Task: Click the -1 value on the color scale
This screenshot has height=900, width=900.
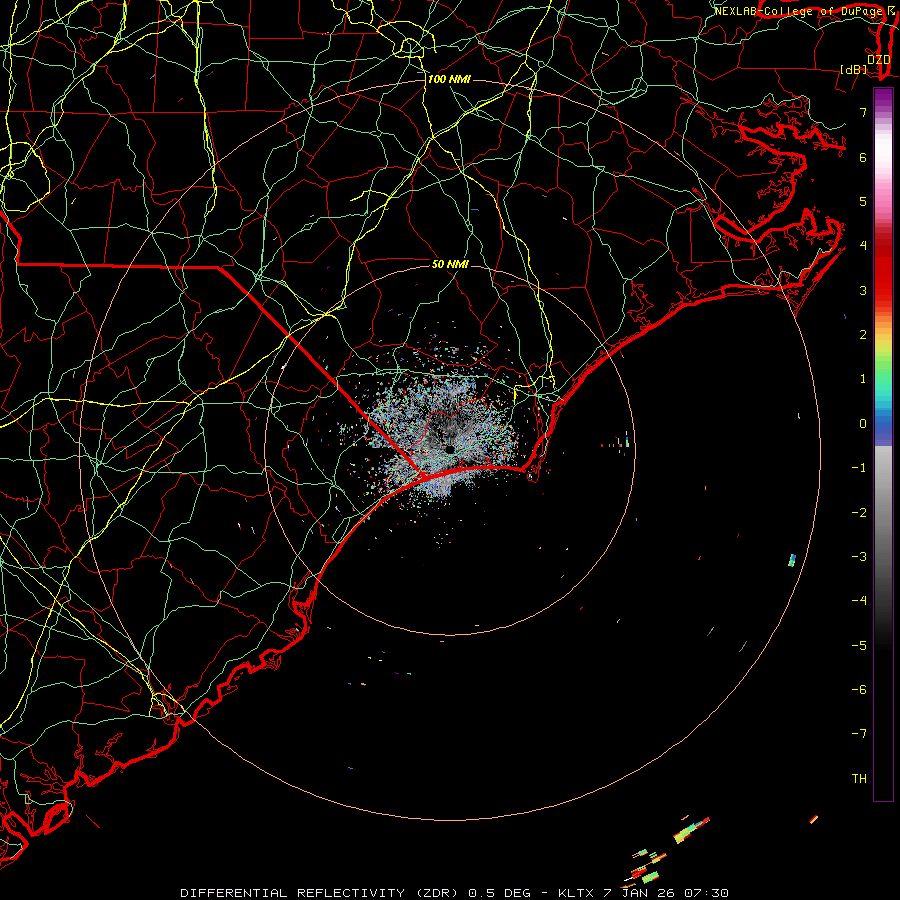Action: (x=859, y=468)
